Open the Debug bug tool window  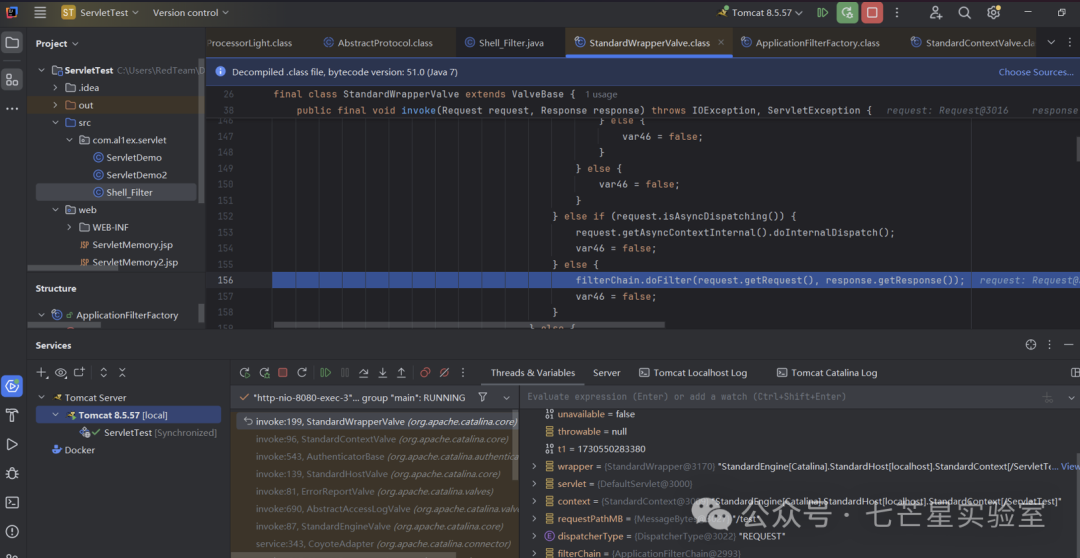point(12,473)
